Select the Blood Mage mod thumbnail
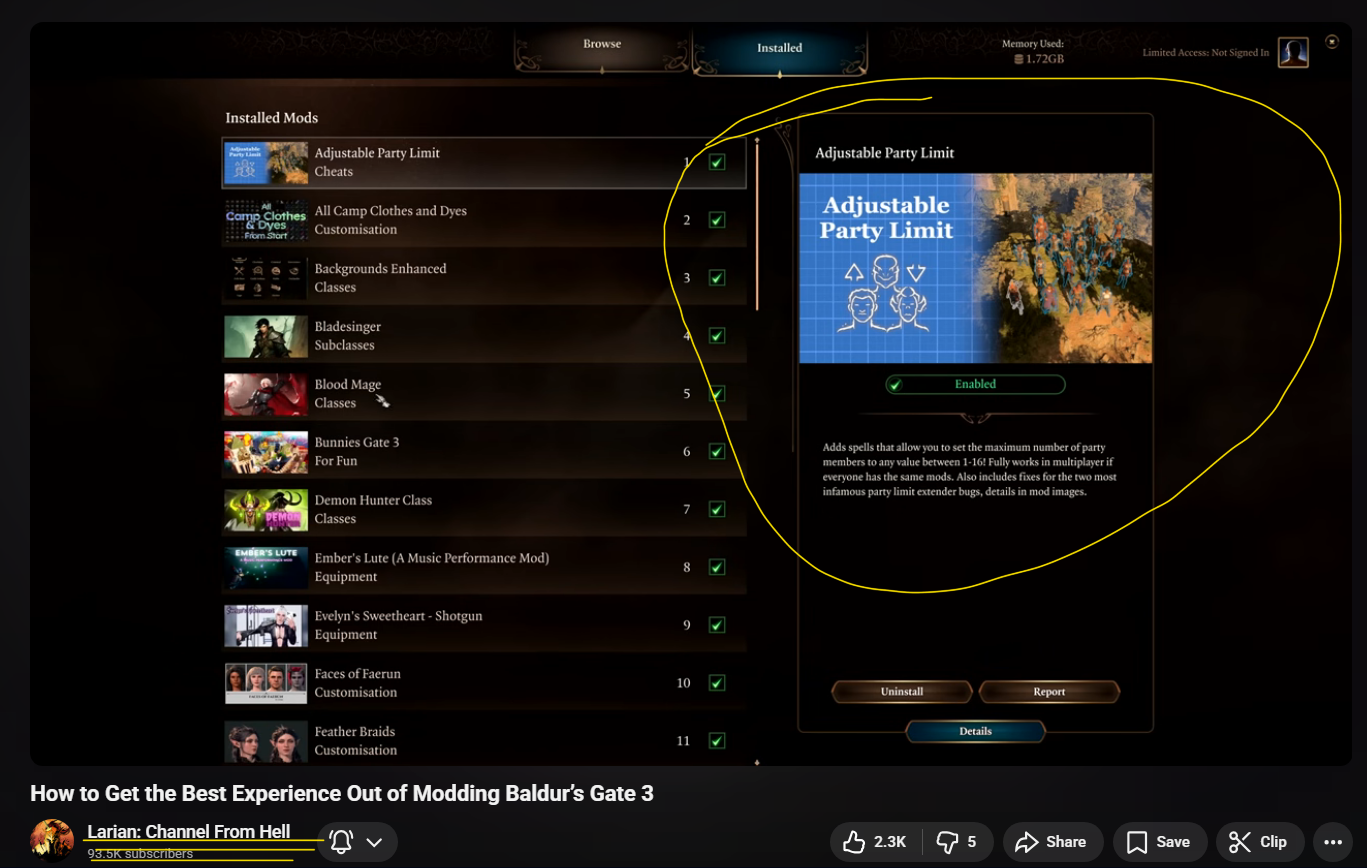The width and height of the screenshot is (1367, 868). point(266,395)
